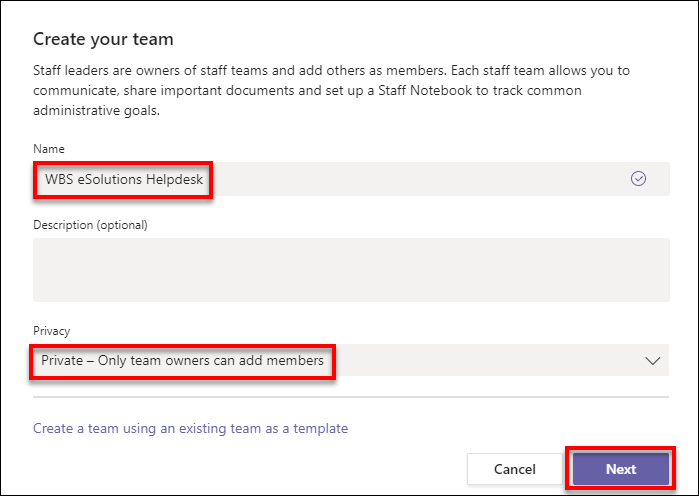The height and width of the screenshot is (496, 699).
Task: Select the 'Private – Only team owners' privacy value
Action: (x=183, y=360)
